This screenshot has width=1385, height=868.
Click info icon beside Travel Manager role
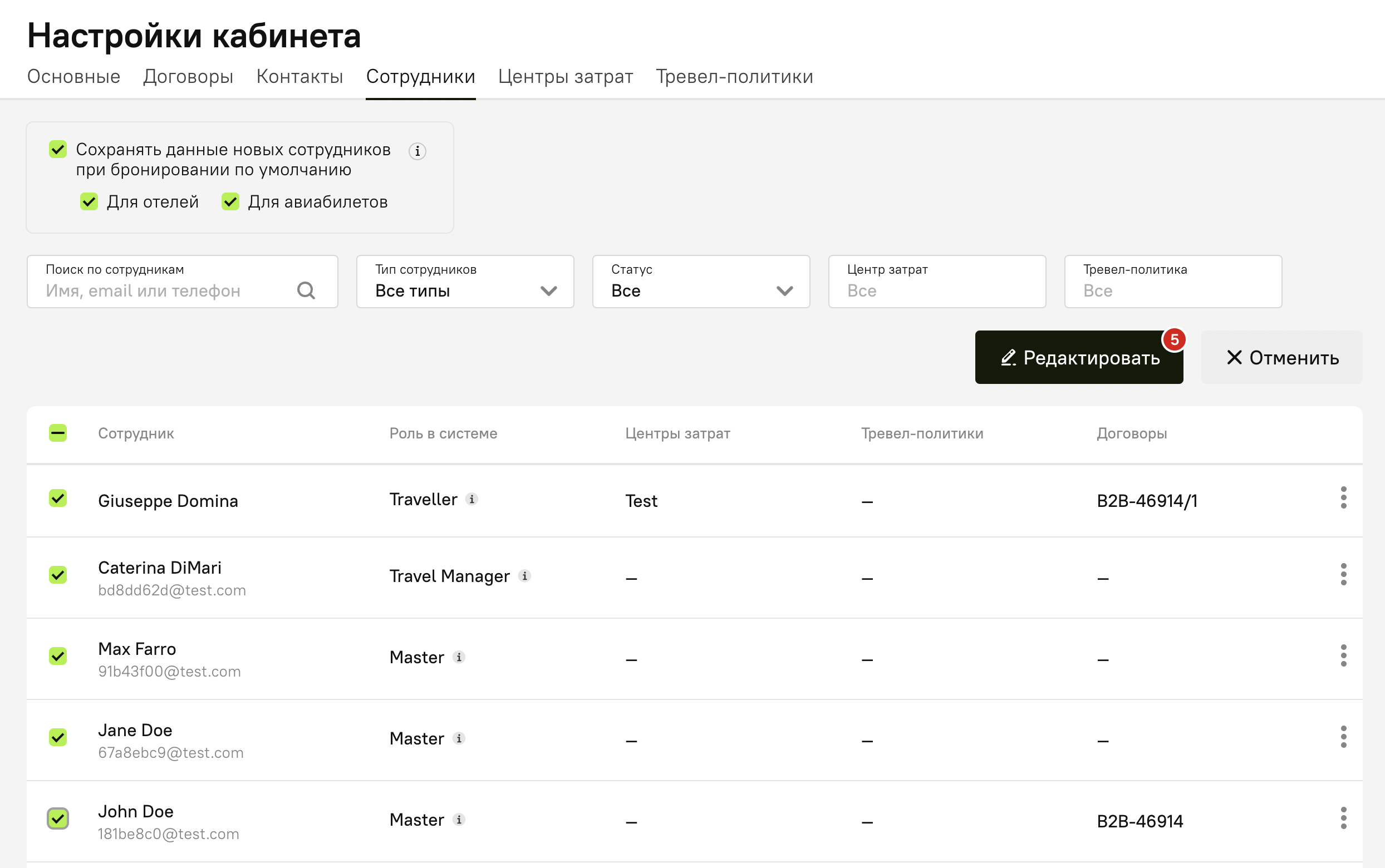[x=524, y=576]
